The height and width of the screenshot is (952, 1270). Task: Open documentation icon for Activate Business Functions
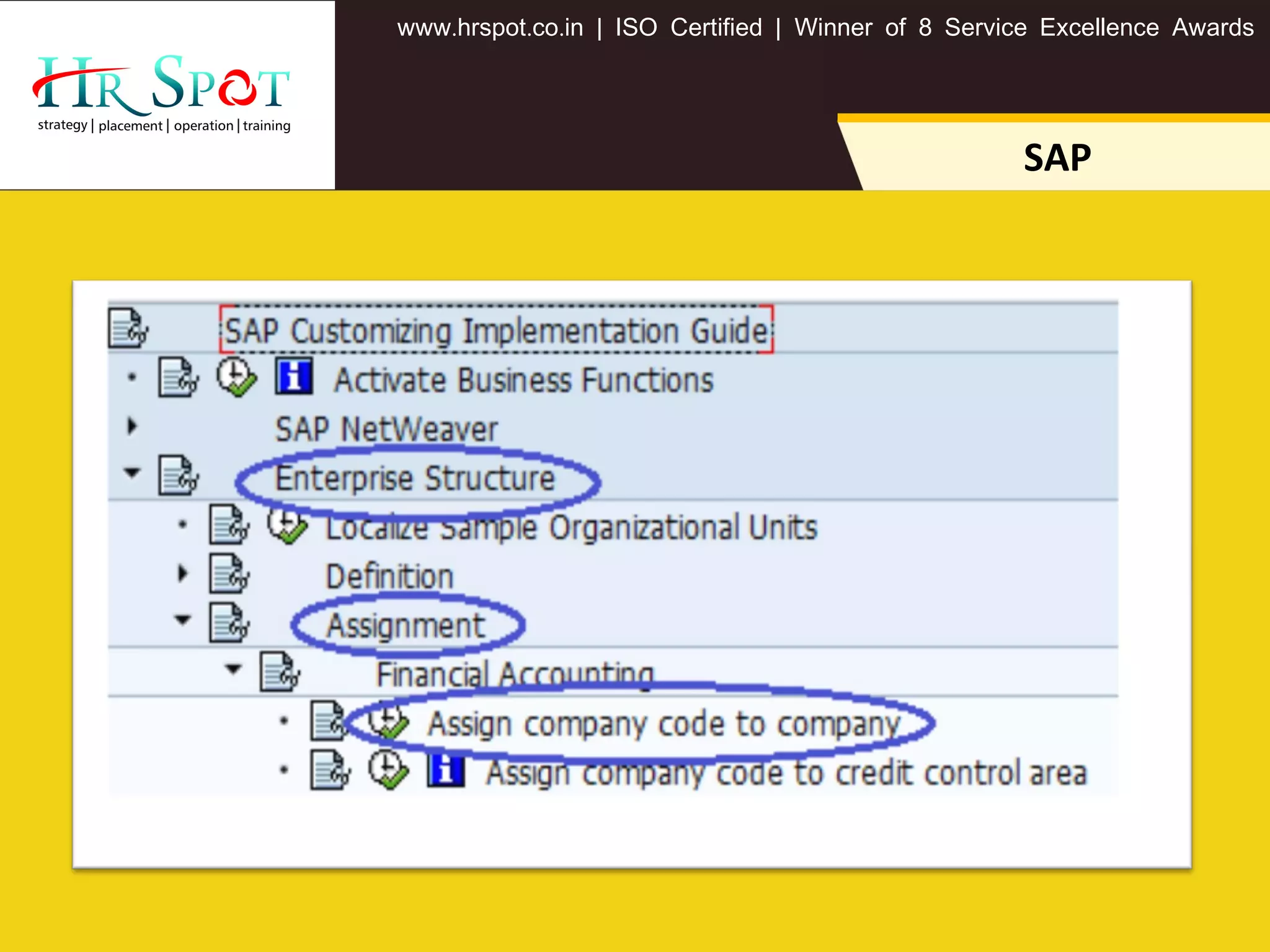179,377
